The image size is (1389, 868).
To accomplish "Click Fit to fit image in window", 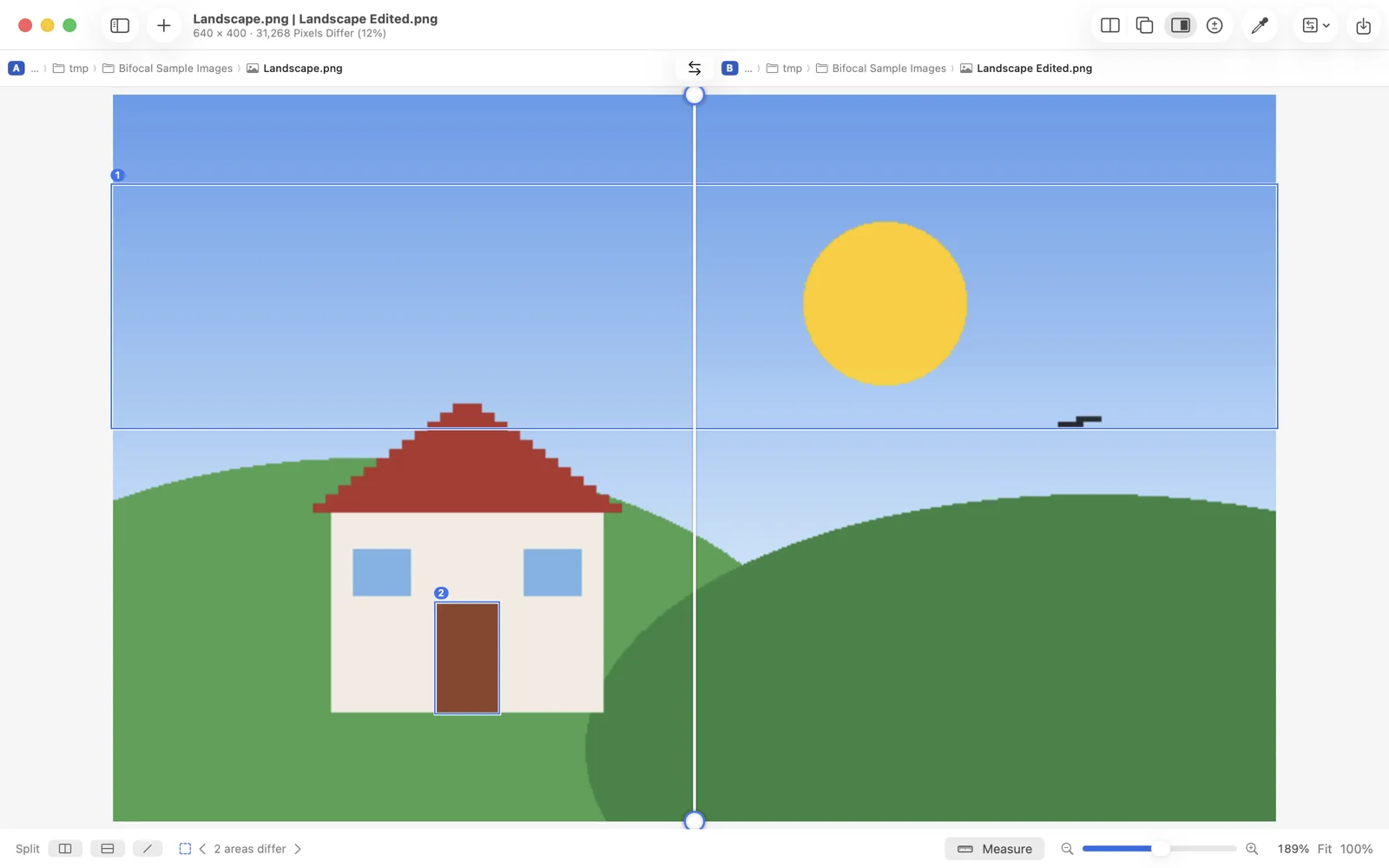I will [x=1325, y=849].
